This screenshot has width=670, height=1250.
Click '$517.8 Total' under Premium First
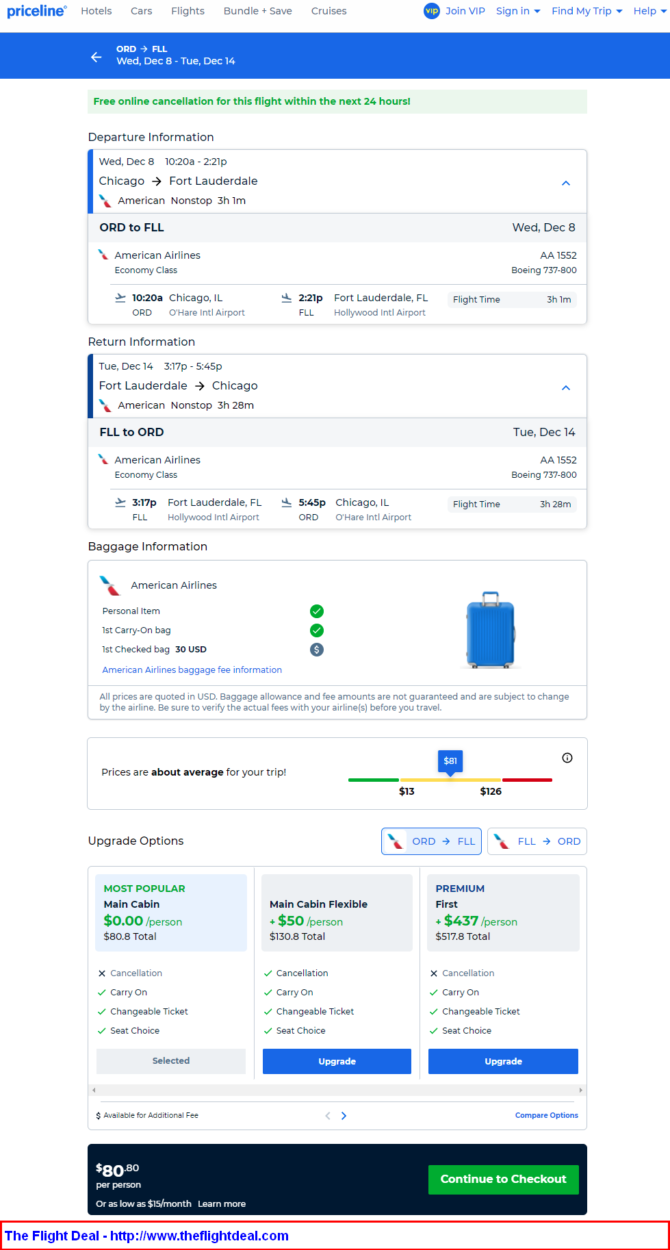coord(463,936)
